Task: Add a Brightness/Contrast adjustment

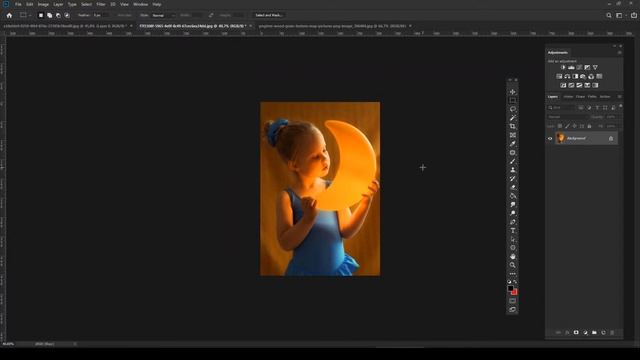Action: pos(563,67)
